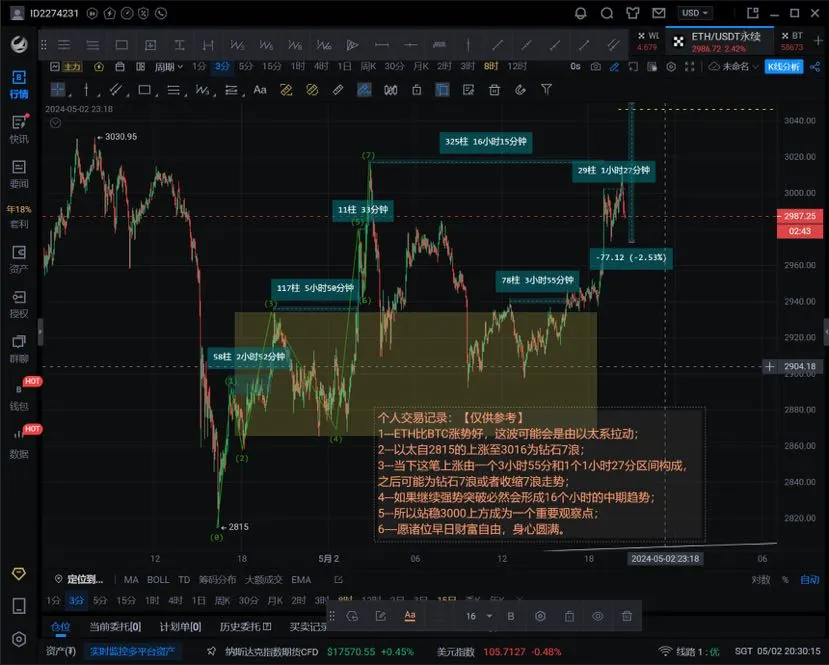Click the text color Aa in floating toolbar

pyautogui.click(x=410, y=616)
